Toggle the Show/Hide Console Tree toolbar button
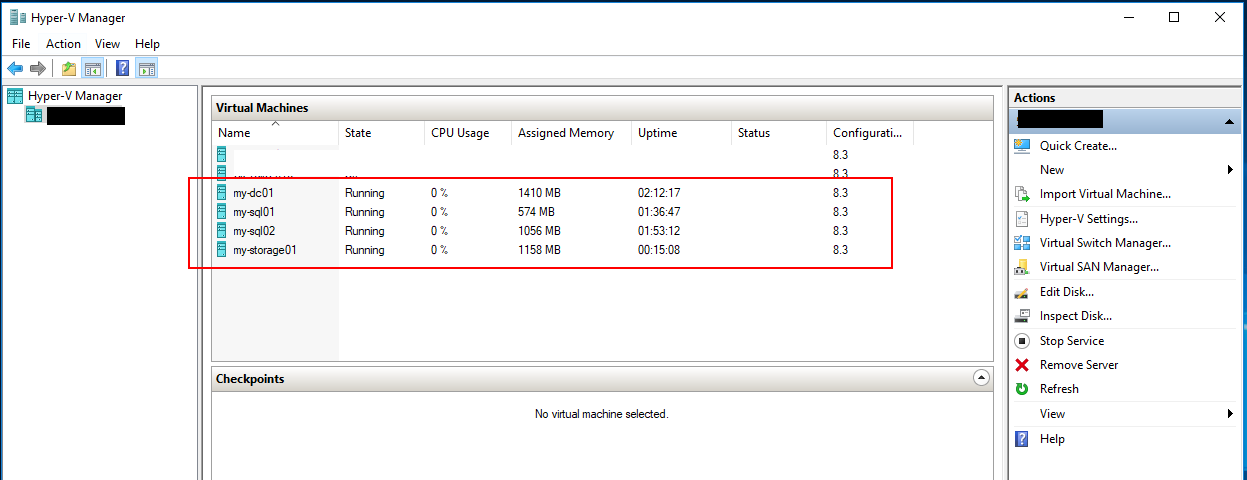Image resolution: width=1247 pixels, height=480 pixels. coord(92,68)
